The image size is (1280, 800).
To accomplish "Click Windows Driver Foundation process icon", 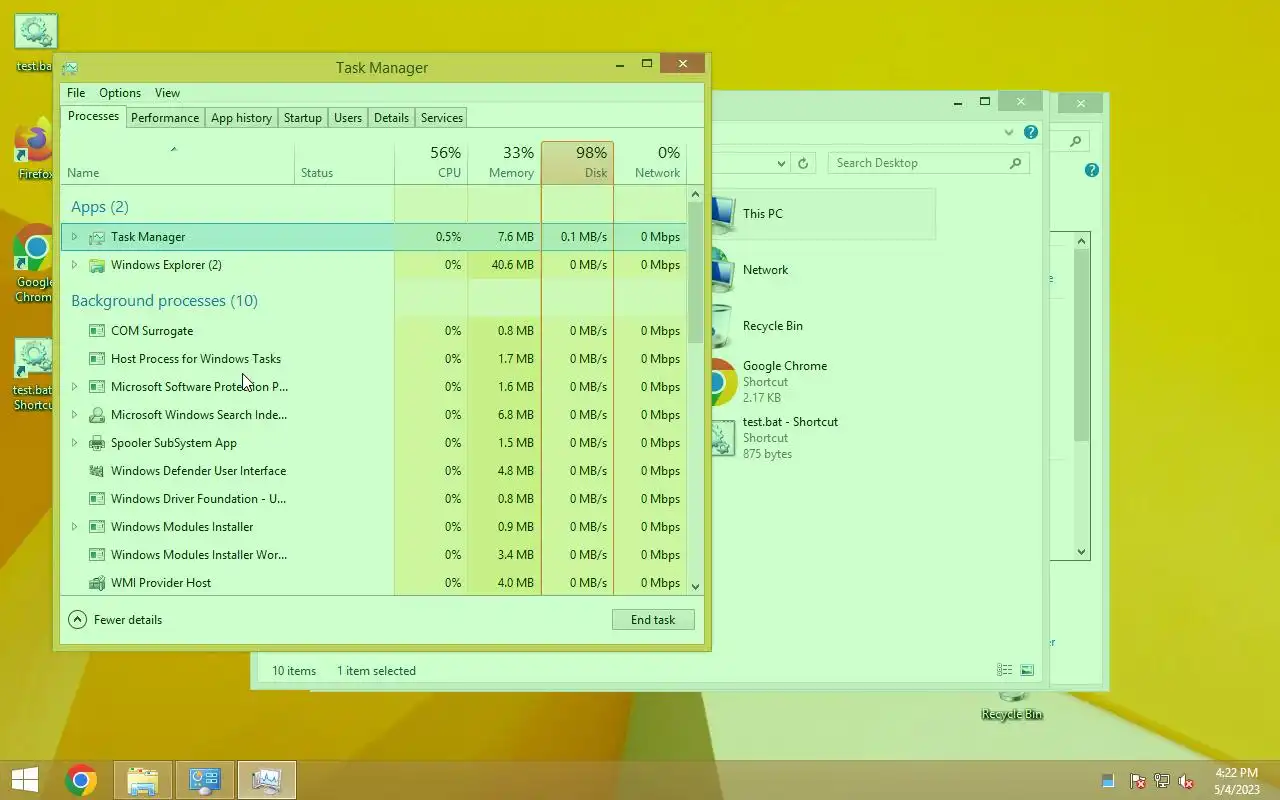I will pyautogui.click(x=97, y=499).
